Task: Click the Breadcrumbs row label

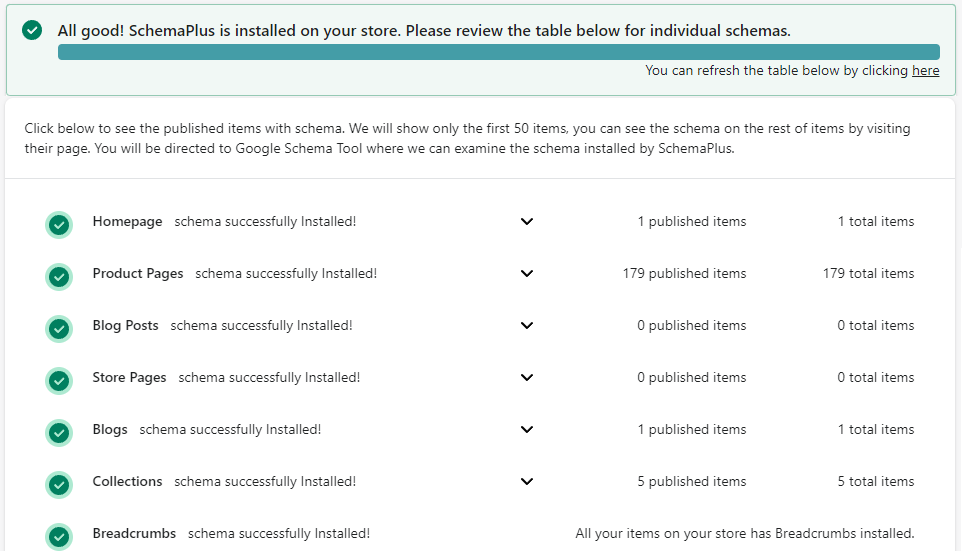Action: pyautogui.click(x=134, y=533)
